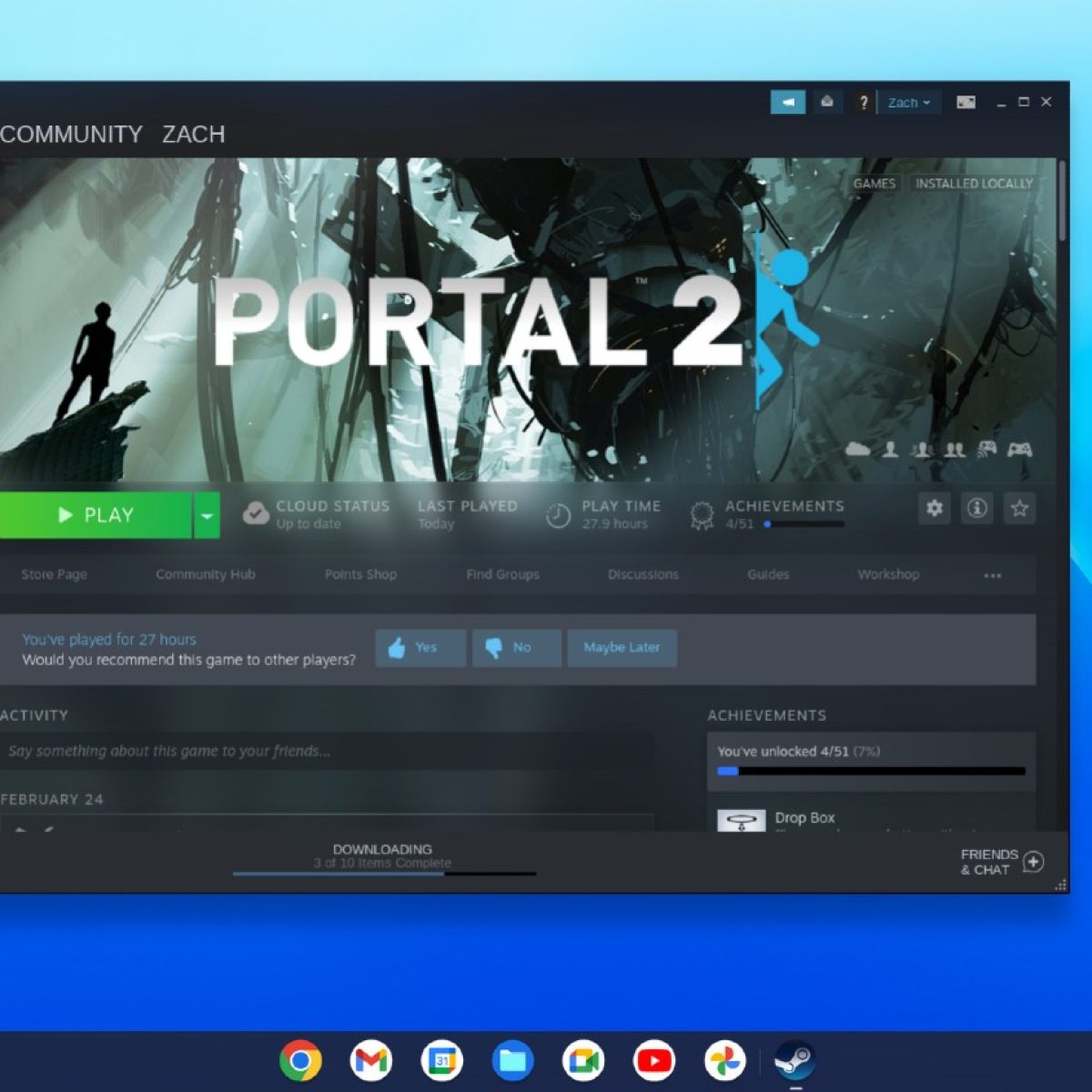Add Portal 2 to favorites with star
The height and width of the screenshot is (1092, 1092).
point(1019,509)
